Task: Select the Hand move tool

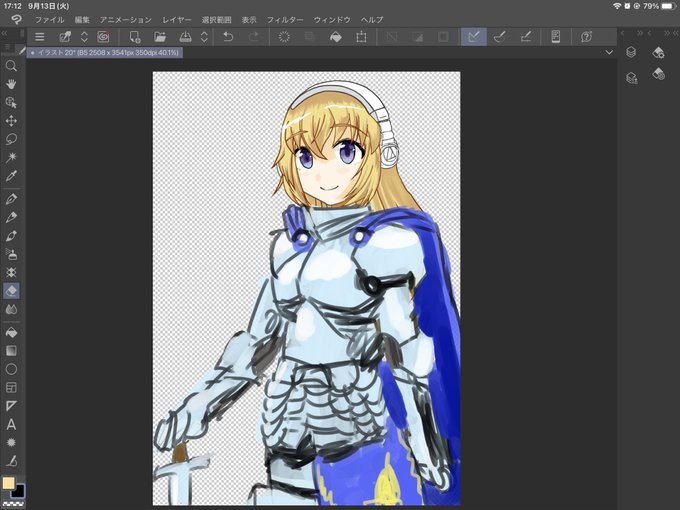Action: (x=11, y=84)
